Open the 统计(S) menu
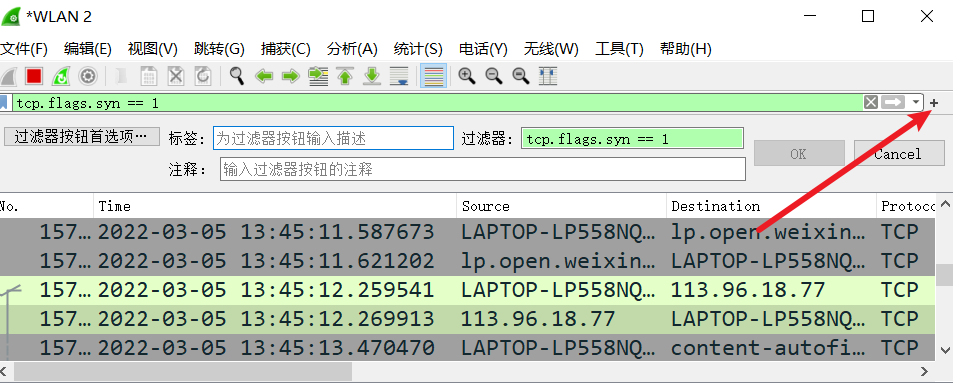 pos(418,49)
